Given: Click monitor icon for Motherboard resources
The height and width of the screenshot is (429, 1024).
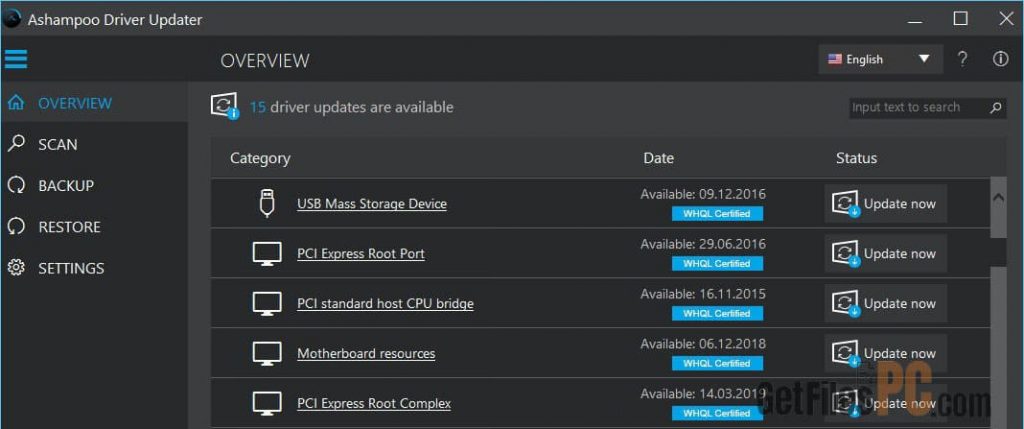Looking at the screenshot, I should point(266,353).
